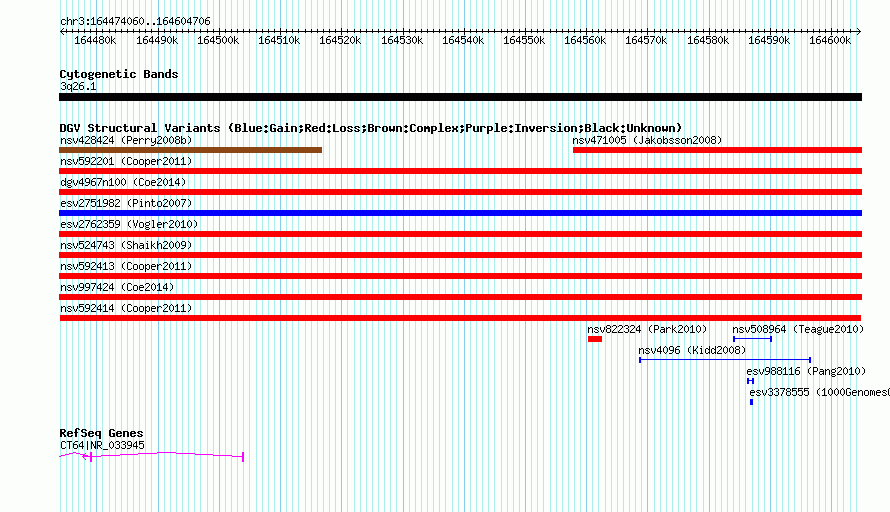Click the red bar under dgv4967n100
Image resolution: width=890 pixels, height=512 pixels.
pyautogui.click(x=460, y=192)
